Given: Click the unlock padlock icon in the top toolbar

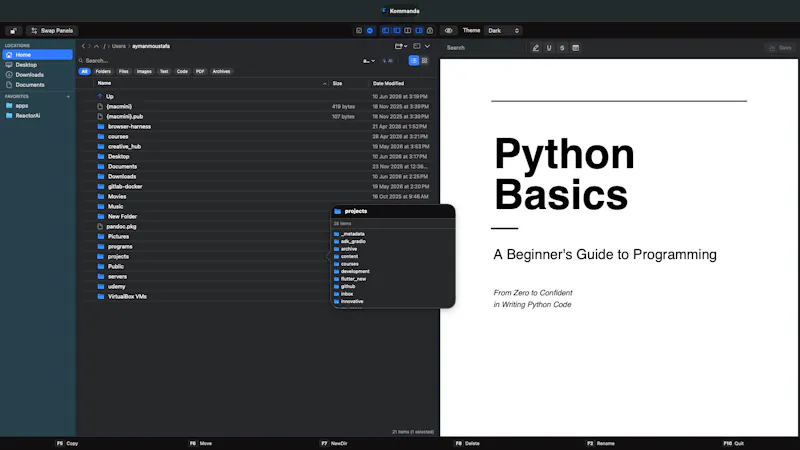Looking at the screenshot, I should tap(13, 31).
